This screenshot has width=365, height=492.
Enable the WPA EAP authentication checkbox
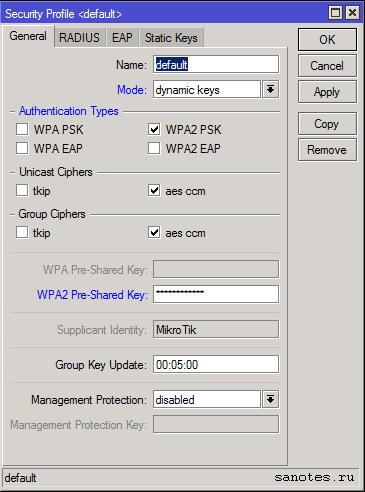(x=22, y=148)
